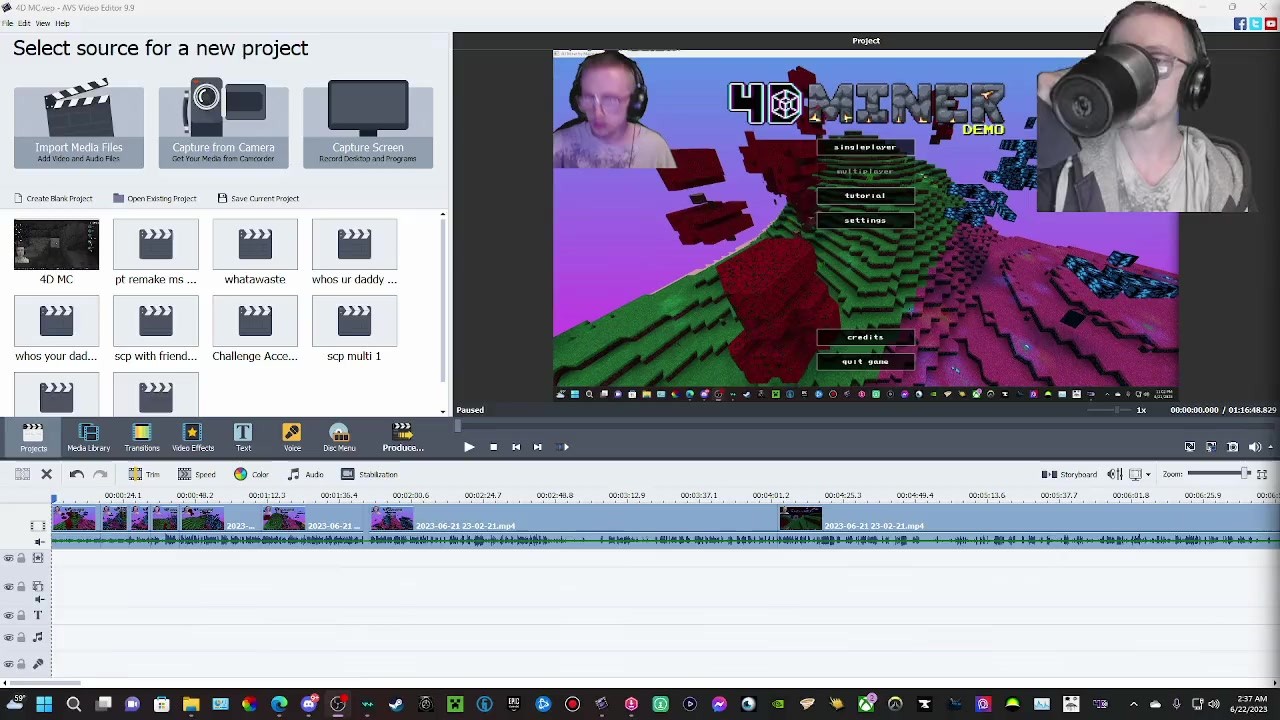
Task: Click the split icon left of delete
Action: [x=22, y=474]
